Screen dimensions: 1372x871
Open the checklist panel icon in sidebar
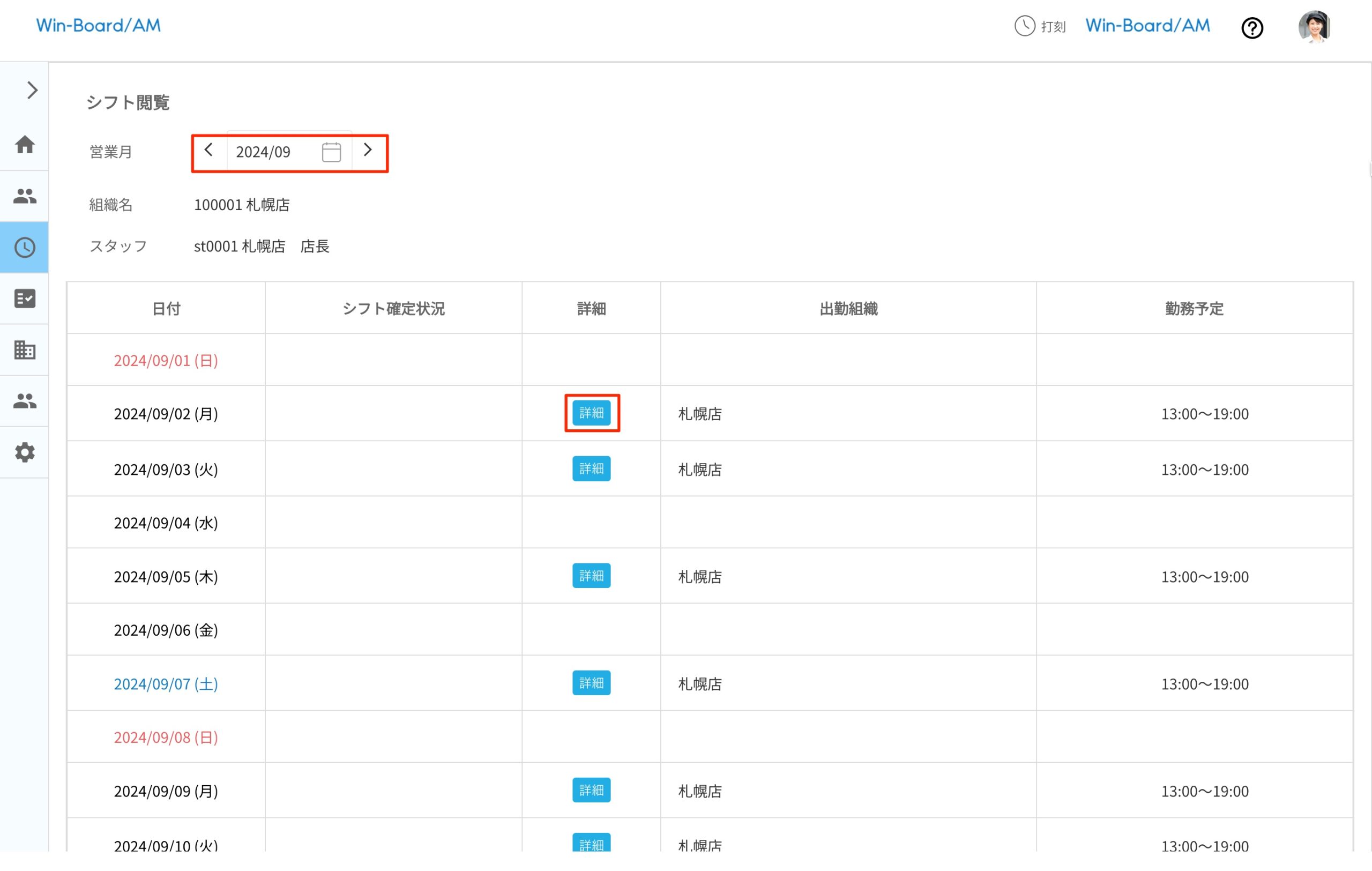tap(24, 299)
